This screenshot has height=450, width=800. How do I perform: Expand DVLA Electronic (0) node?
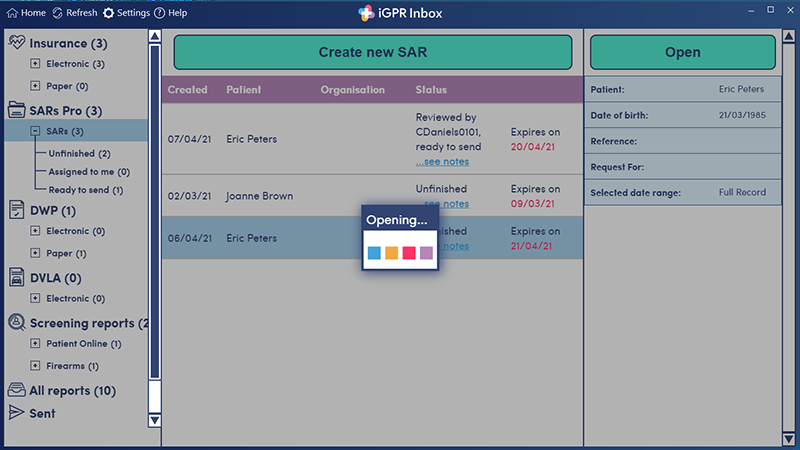pyautogui.click(x=35, y=298)
